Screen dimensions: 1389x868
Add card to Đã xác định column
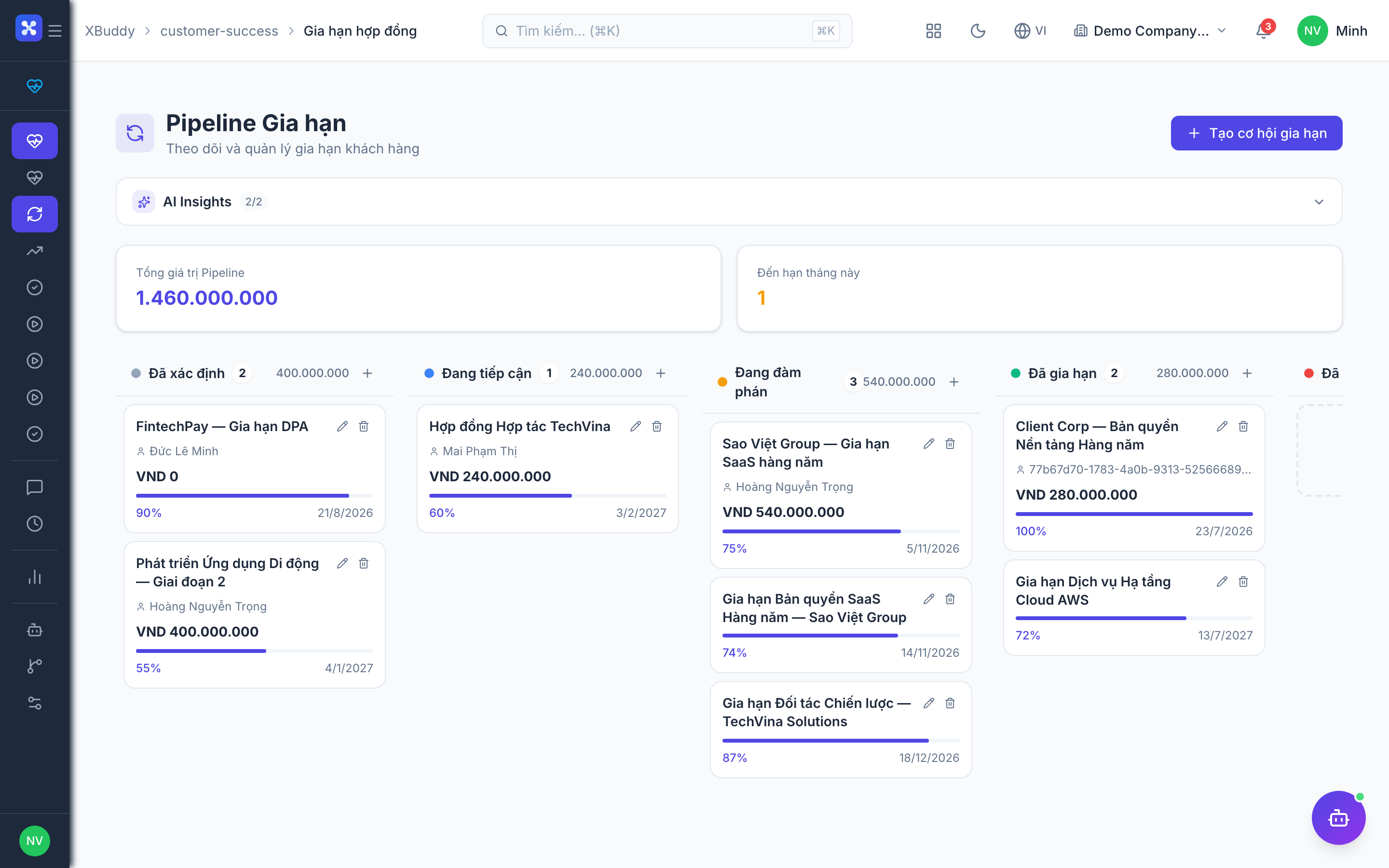[368, 373]
